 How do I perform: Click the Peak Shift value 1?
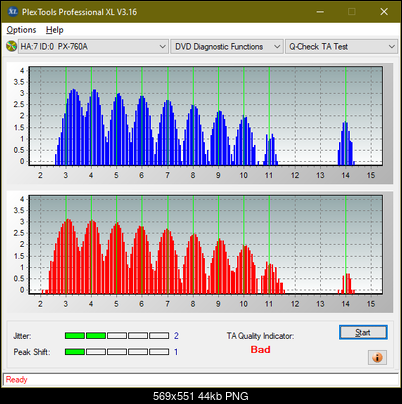[176, 352]
